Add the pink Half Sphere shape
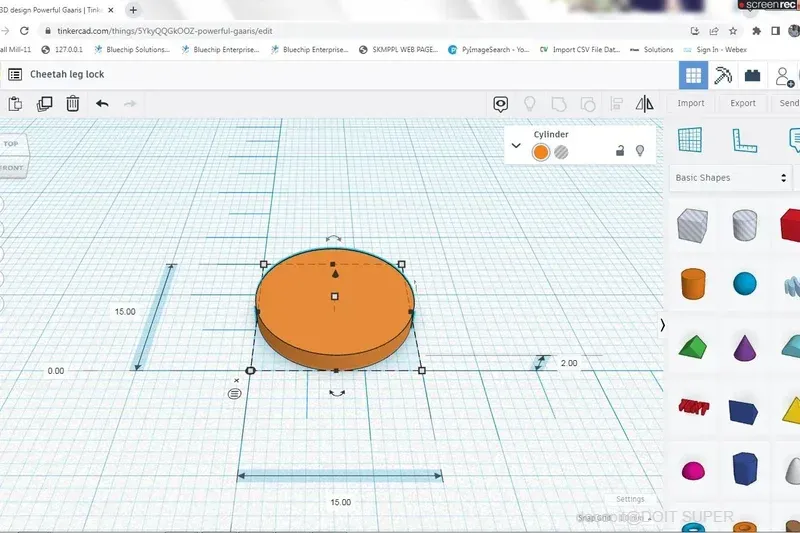800x533 pixels. click(x=693, y=471)
